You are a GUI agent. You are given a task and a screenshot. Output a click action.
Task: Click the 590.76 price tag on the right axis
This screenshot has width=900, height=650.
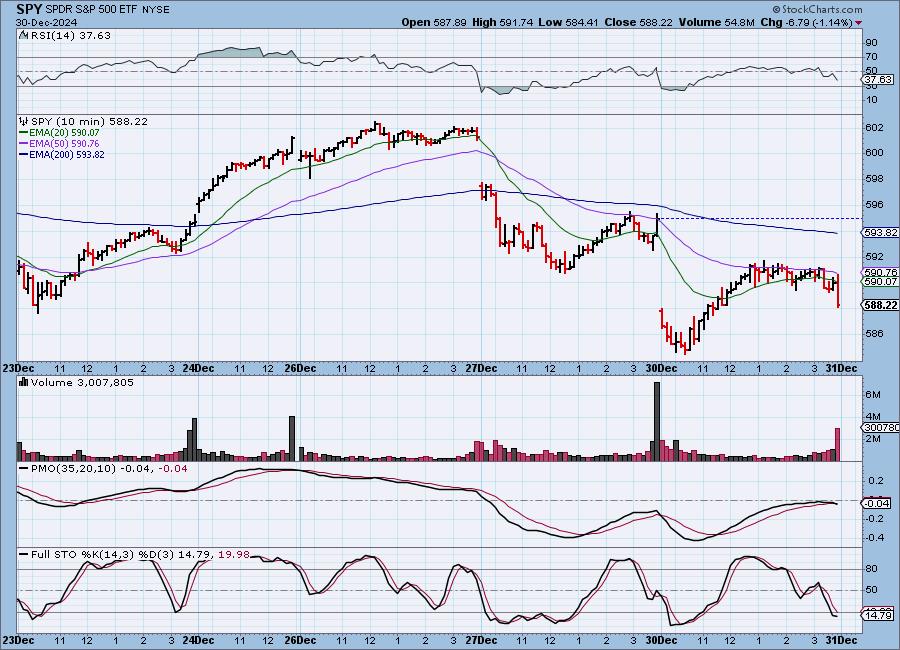pyautogui.click(x=880, y=272)
